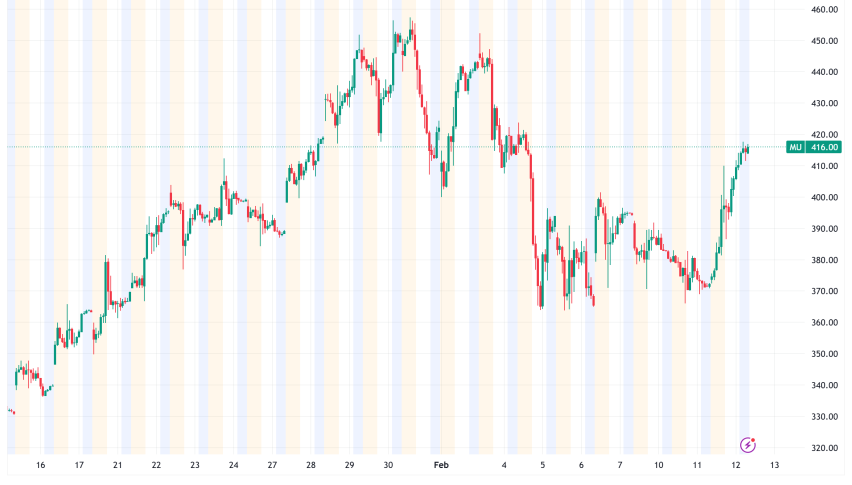Click the 320.00 price axis label
The image size is (852, 485).
tap(824, 448)
